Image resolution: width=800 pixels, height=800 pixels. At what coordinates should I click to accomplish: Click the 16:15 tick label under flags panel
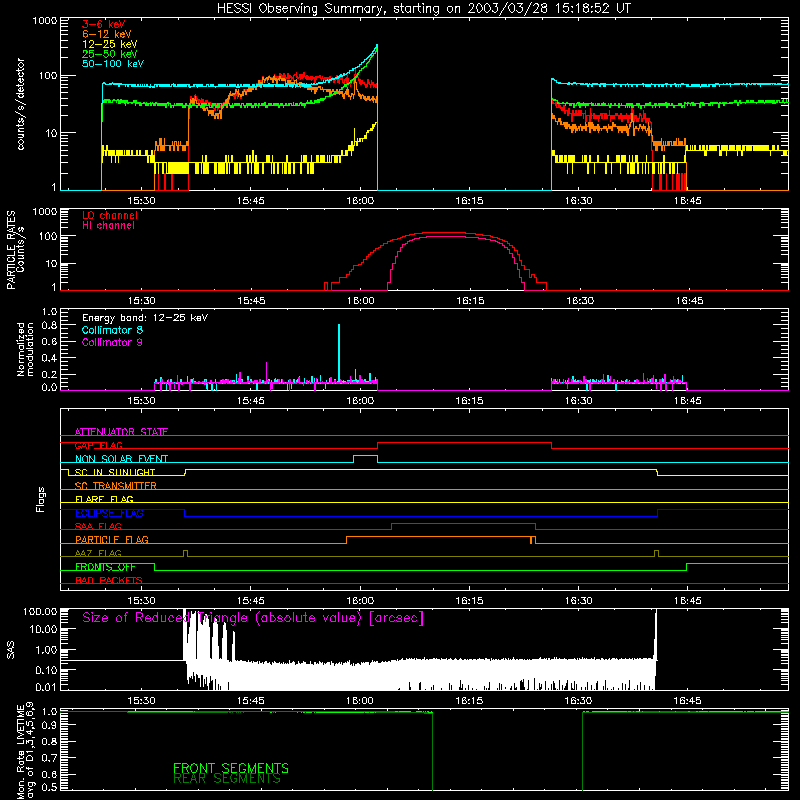(469, 601)
